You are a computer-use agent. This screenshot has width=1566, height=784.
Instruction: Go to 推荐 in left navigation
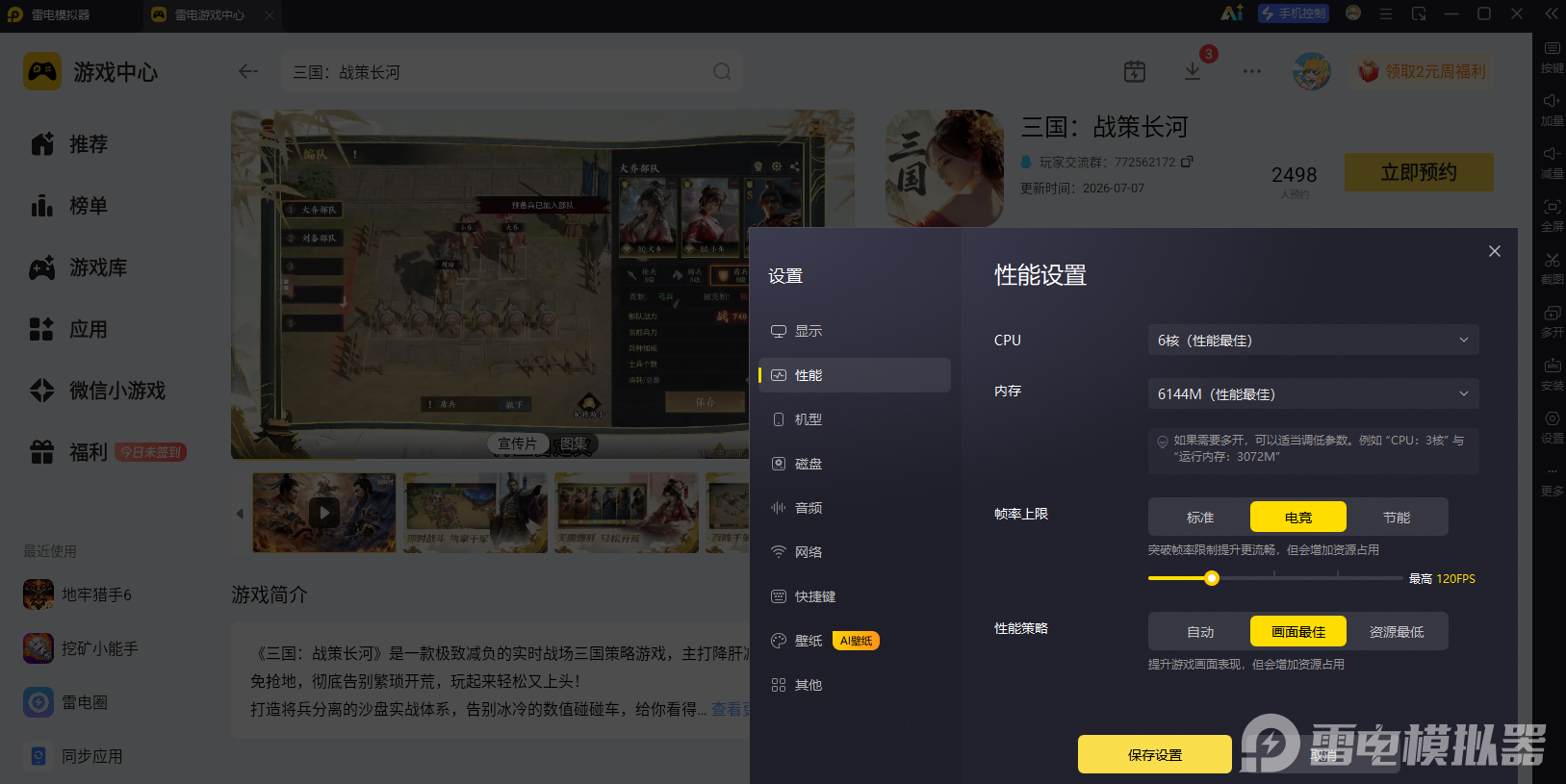[x=69, y=144]
